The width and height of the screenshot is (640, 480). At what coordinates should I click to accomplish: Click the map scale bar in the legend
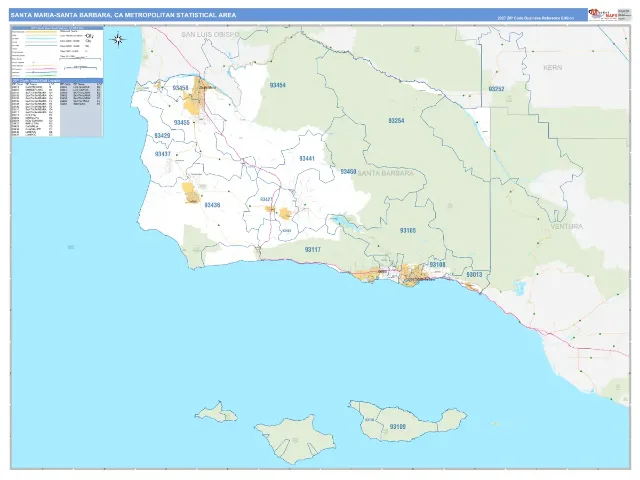[80, 61]
